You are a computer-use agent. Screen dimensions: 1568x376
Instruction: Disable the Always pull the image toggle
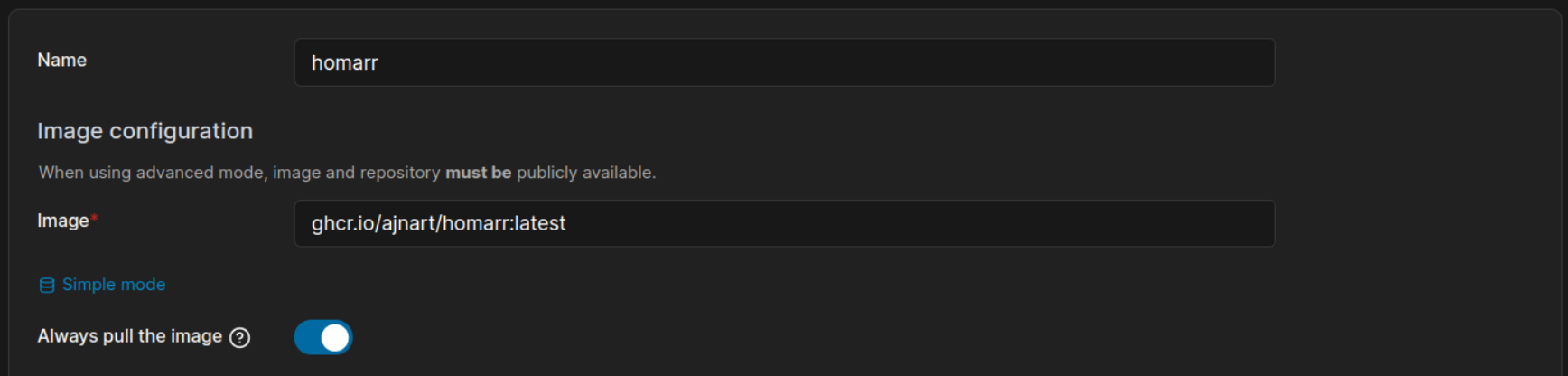tap(322, 337)
